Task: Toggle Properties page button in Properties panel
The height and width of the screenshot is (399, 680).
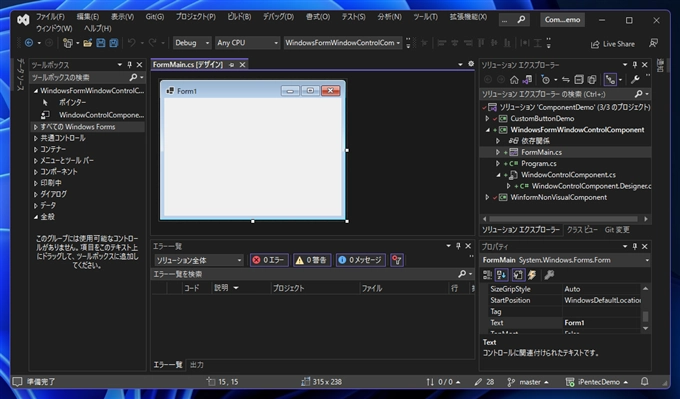Action: (518, 275)
